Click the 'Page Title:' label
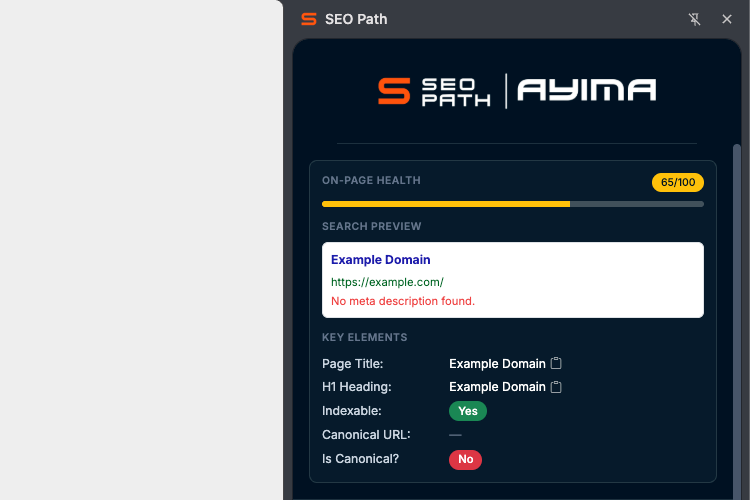Image resolution: width=750 pixels, height=500 pixels. coord(353,364)
